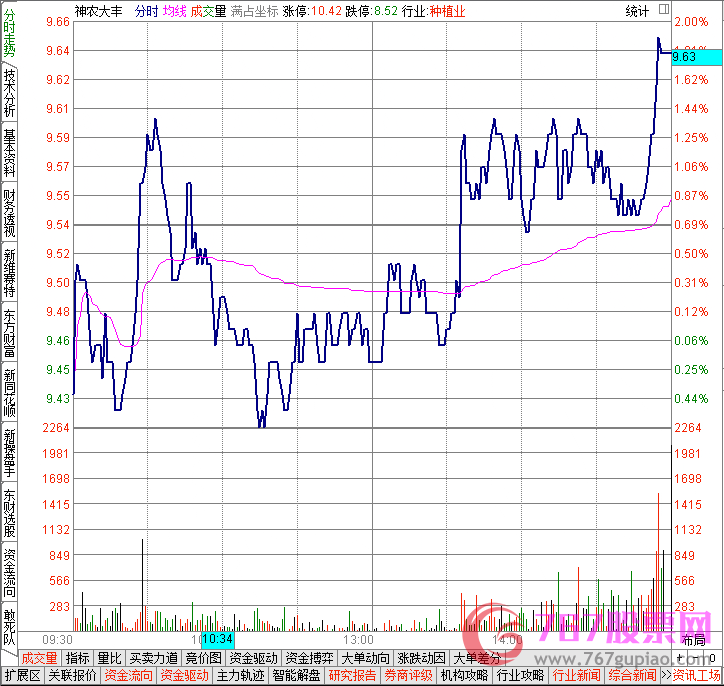This screenshot has width=724, height=686.
Task: Toggle the 分时 line legend
Action: point(146,11)
